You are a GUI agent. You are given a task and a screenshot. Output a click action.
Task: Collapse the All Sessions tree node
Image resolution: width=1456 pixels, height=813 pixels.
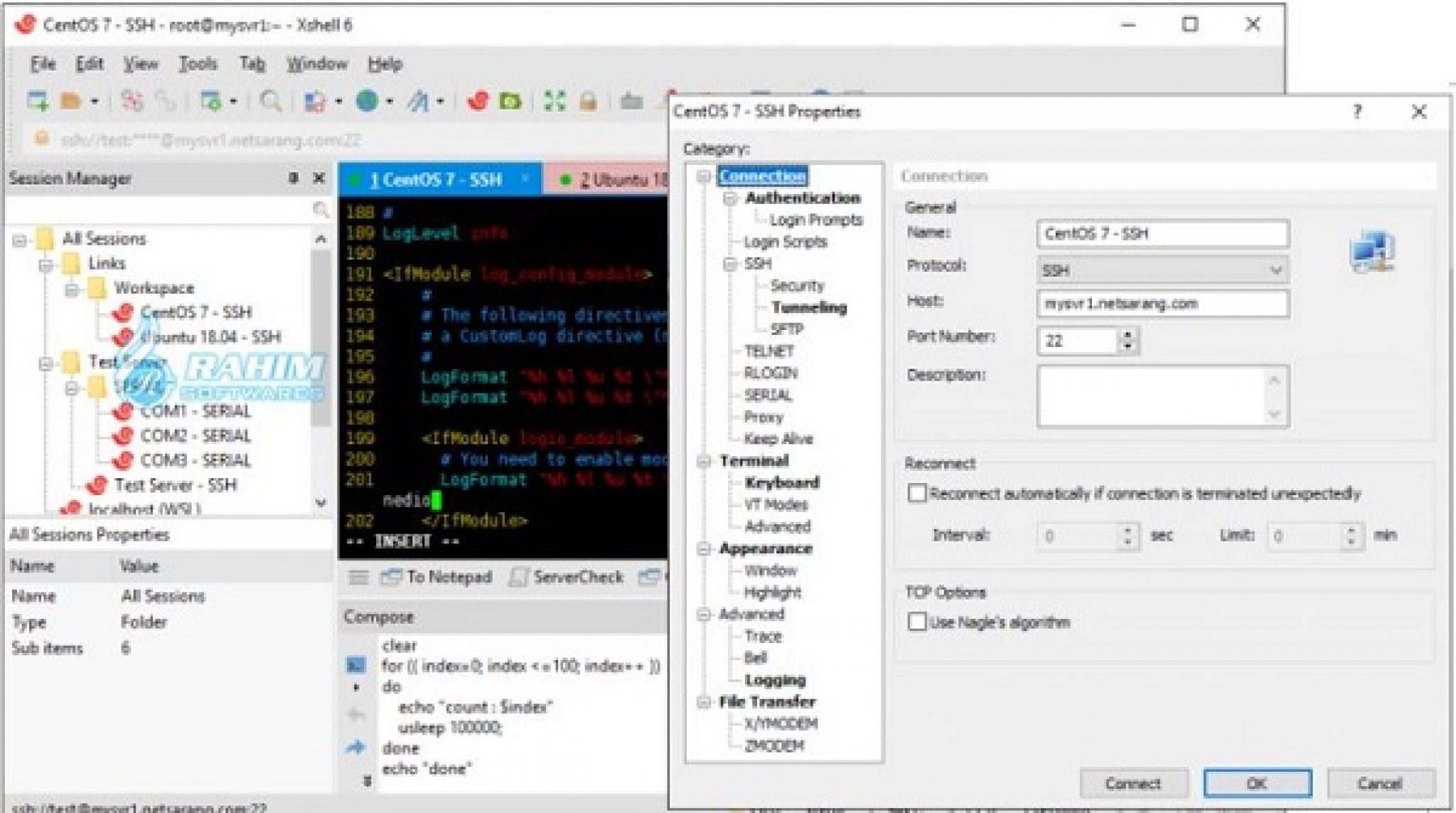tap(19, 239)
